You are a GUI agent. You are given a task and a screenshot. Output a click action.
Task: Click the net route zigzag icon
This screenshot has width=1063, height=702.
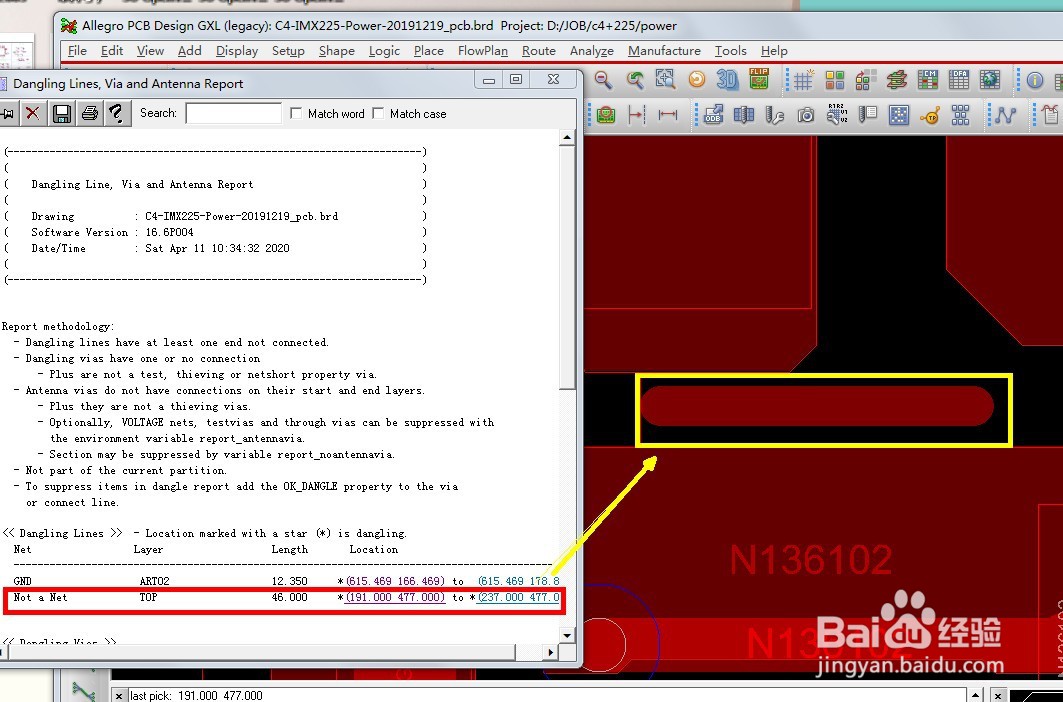[x=1005, y=115]
